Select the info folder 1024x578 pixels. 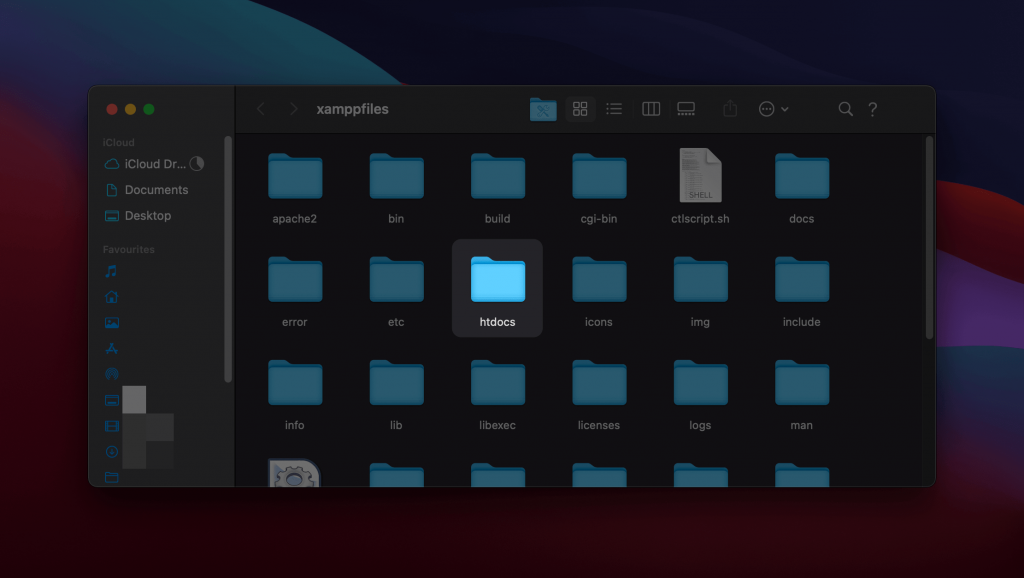(295, 383)
